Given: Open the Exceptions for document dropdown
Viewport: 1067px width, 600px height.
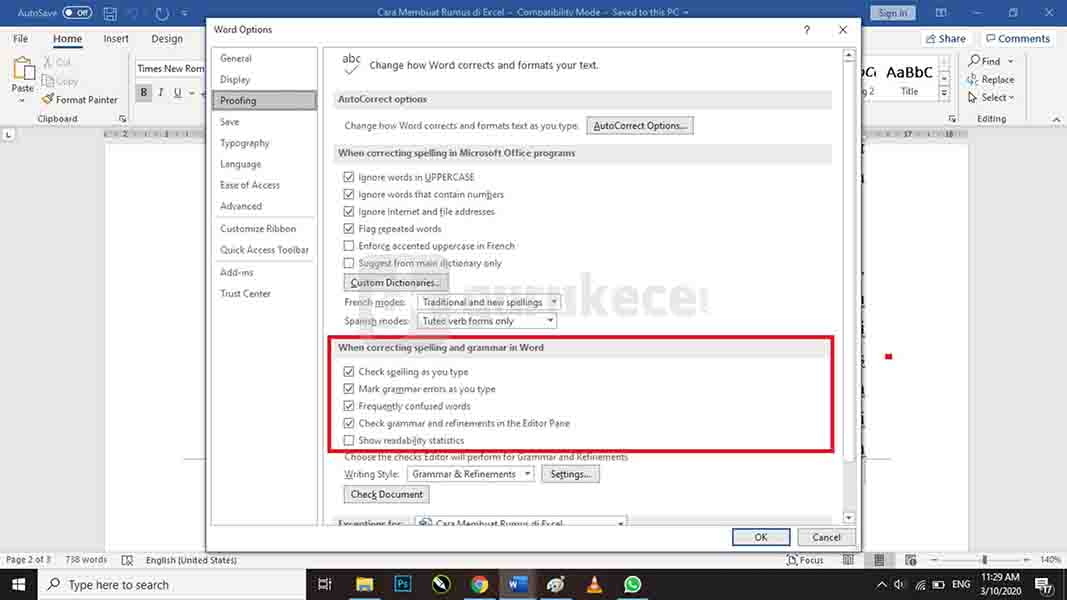Looking at the screenshot, I should [x=521, y=522].
